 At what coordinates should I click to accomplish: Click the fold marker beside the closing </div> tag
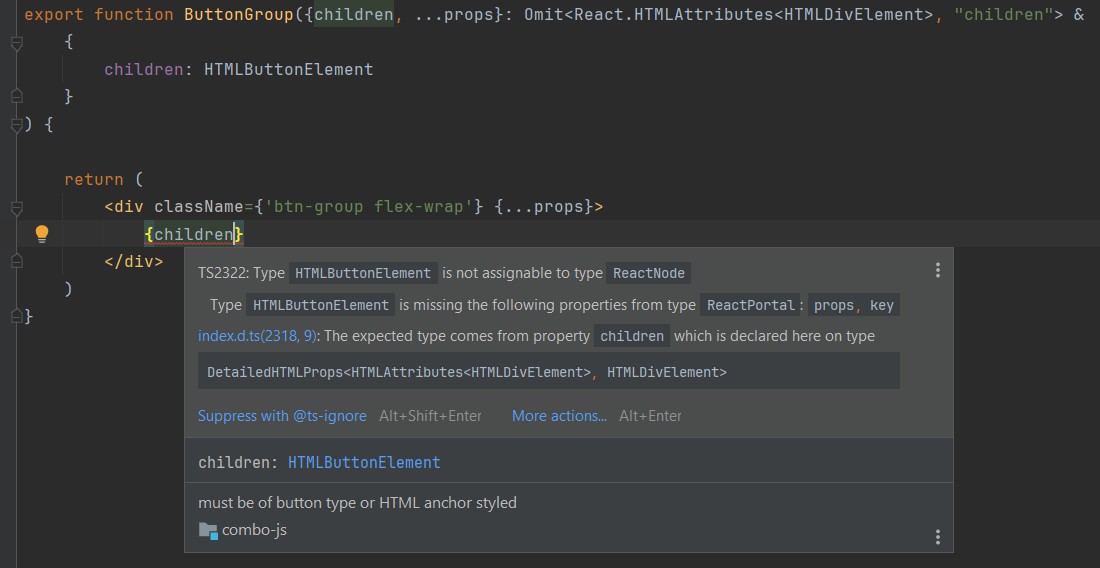point(16,261)
